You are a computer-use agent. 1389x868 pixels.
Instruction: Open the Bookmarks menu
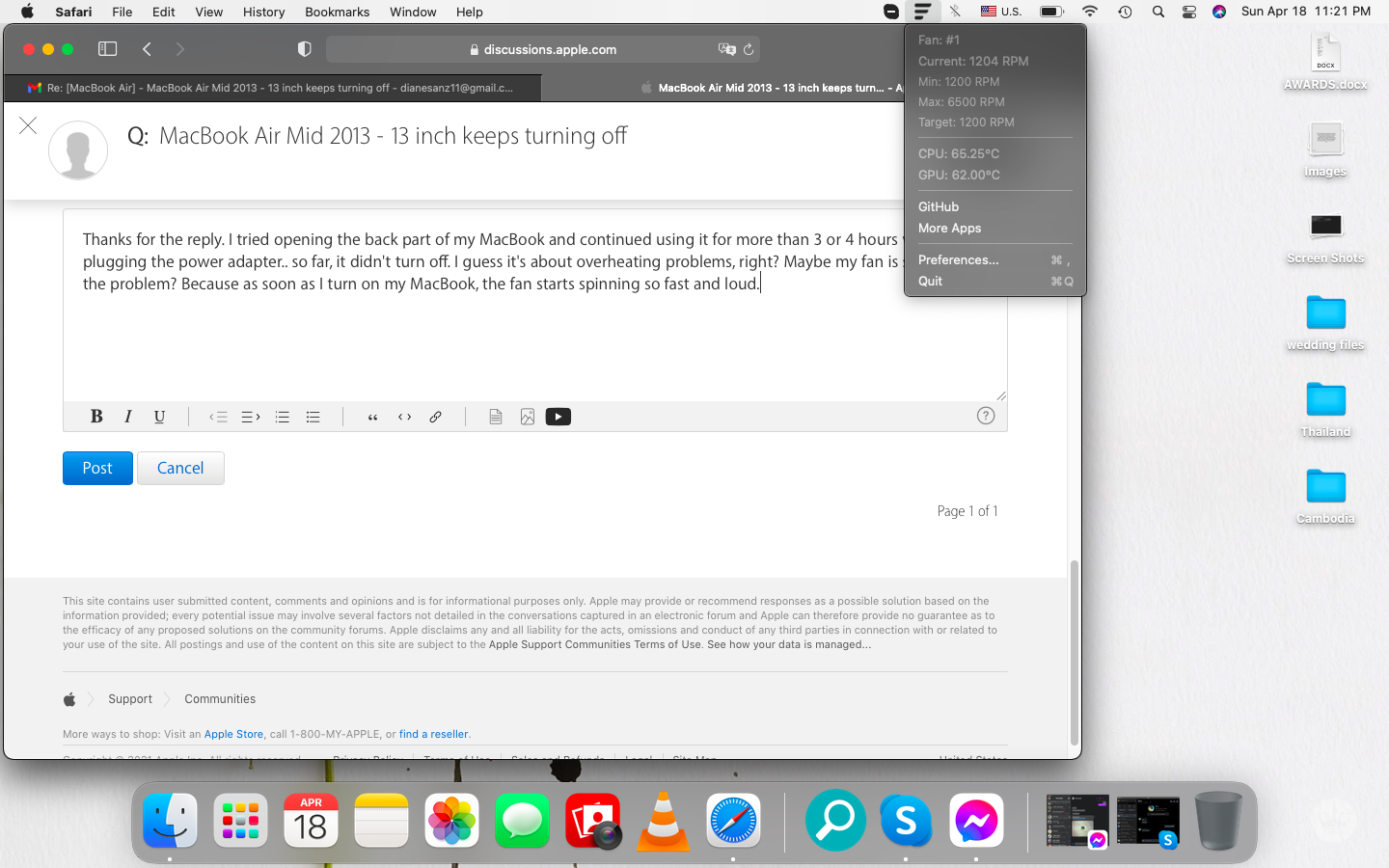[x=337, y=12]
